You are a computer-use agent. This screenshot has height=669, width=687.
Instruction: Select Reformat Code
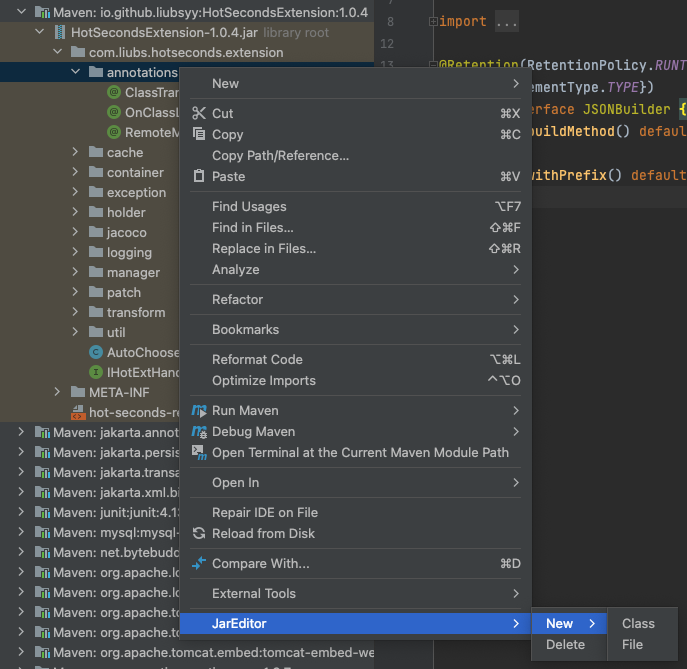[x=355, y=360]
